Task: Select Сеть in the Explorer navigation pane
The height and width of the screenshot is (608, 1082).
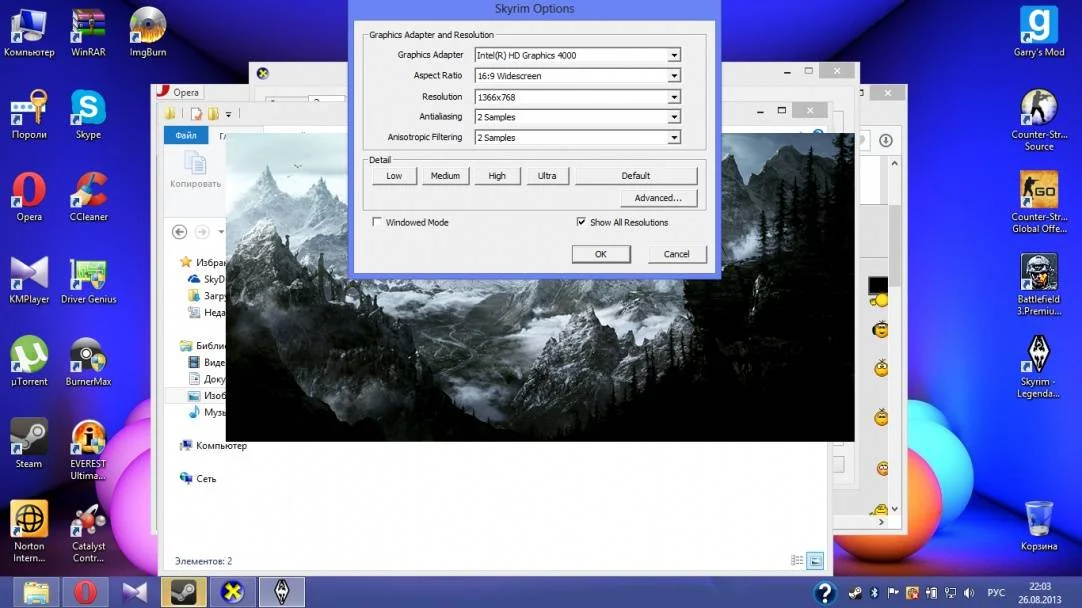Action: 198,478
